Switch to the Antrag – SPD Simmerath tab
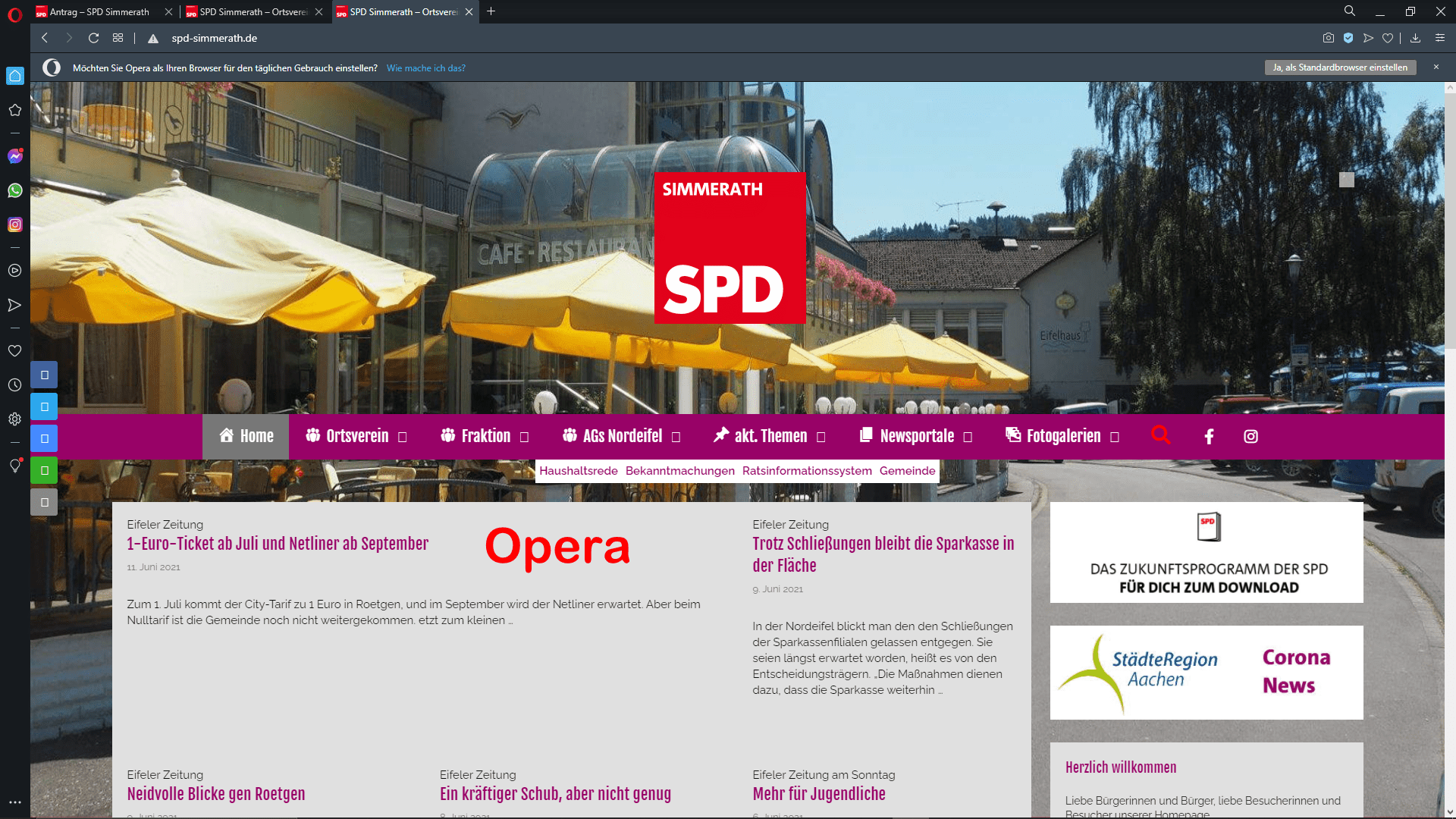 click(x=99, y=12)
